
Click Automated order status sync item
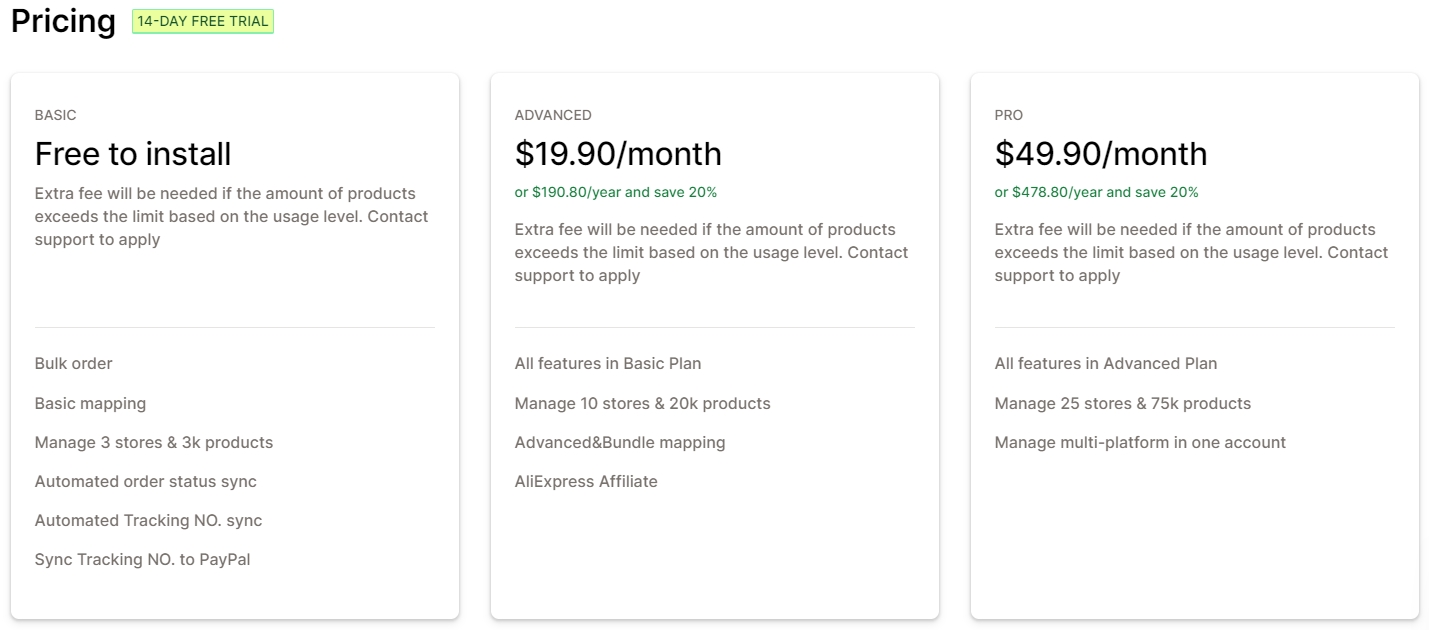(145, 482)
